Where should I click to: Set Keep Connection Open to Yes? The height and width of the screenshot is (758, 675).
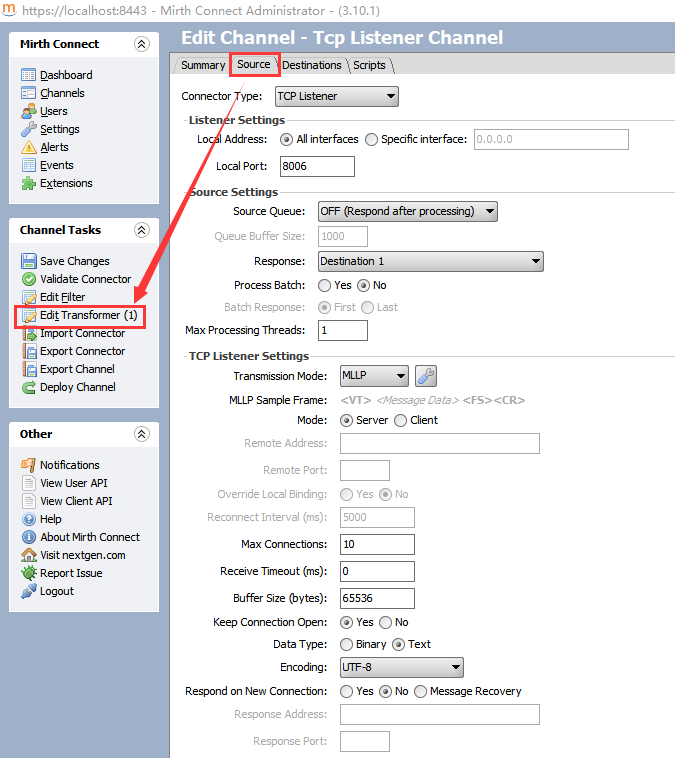[x=346, y=623]
